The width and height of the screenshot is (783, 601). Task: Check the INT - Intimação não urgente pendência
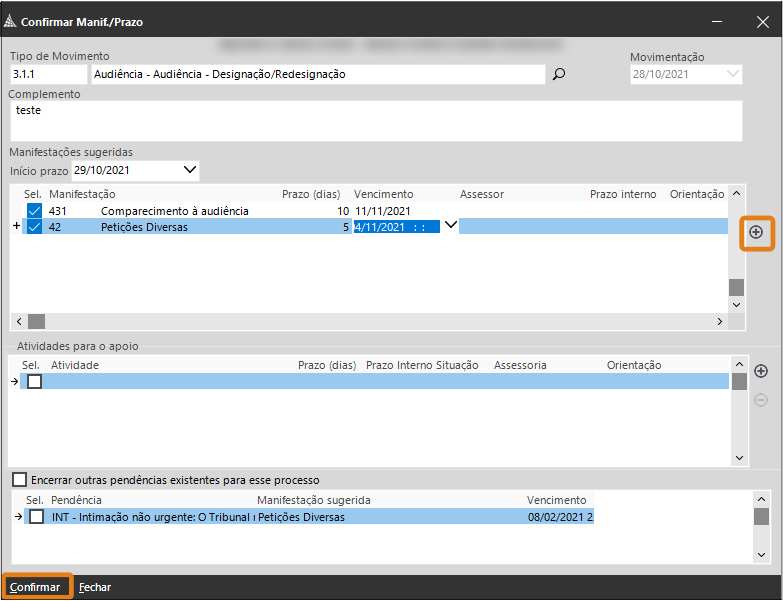(x=37, y=517)
